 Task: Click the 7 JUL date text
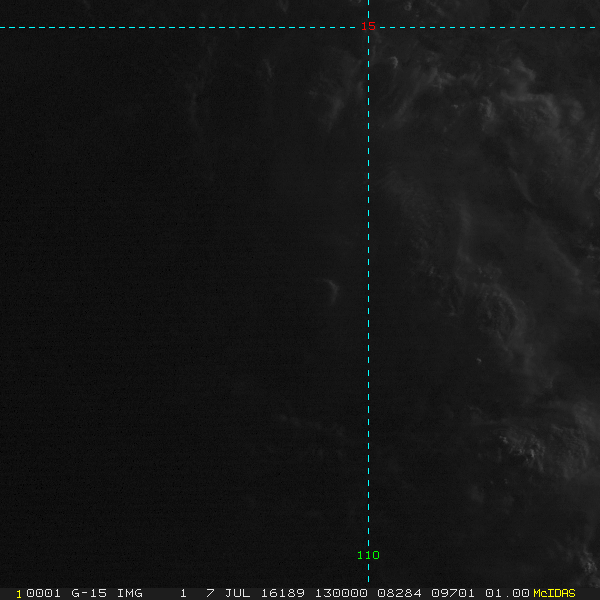tap(229, 593)
